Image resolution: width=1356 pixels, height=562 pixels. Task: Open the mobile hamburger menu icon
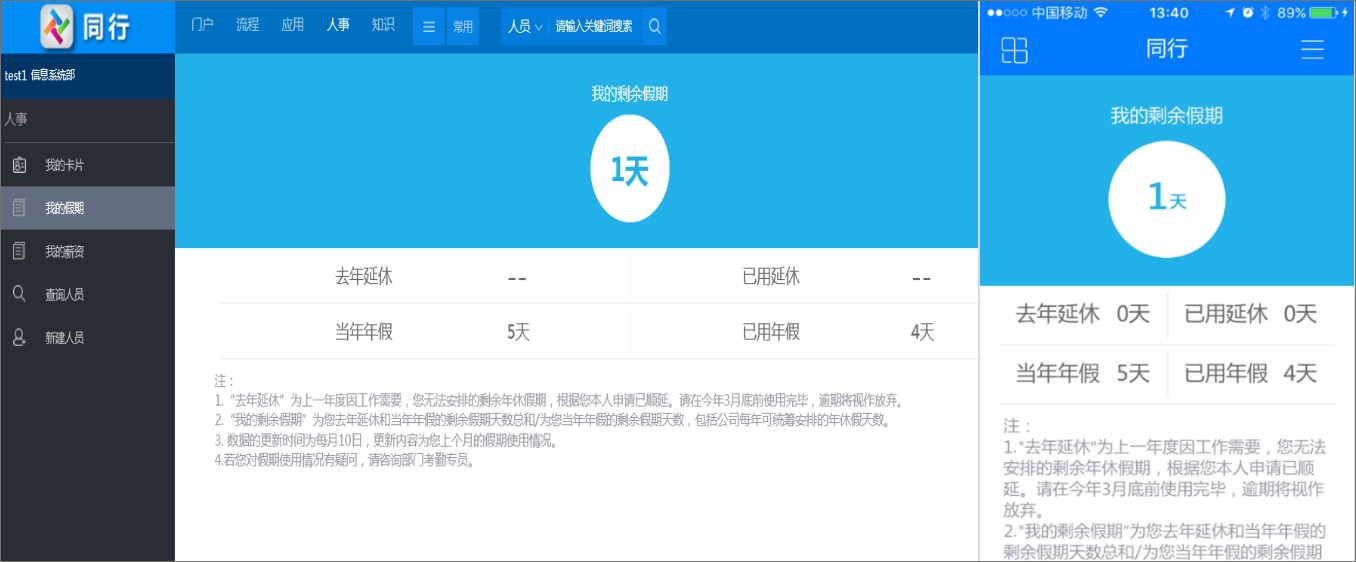click(1312, 50)
